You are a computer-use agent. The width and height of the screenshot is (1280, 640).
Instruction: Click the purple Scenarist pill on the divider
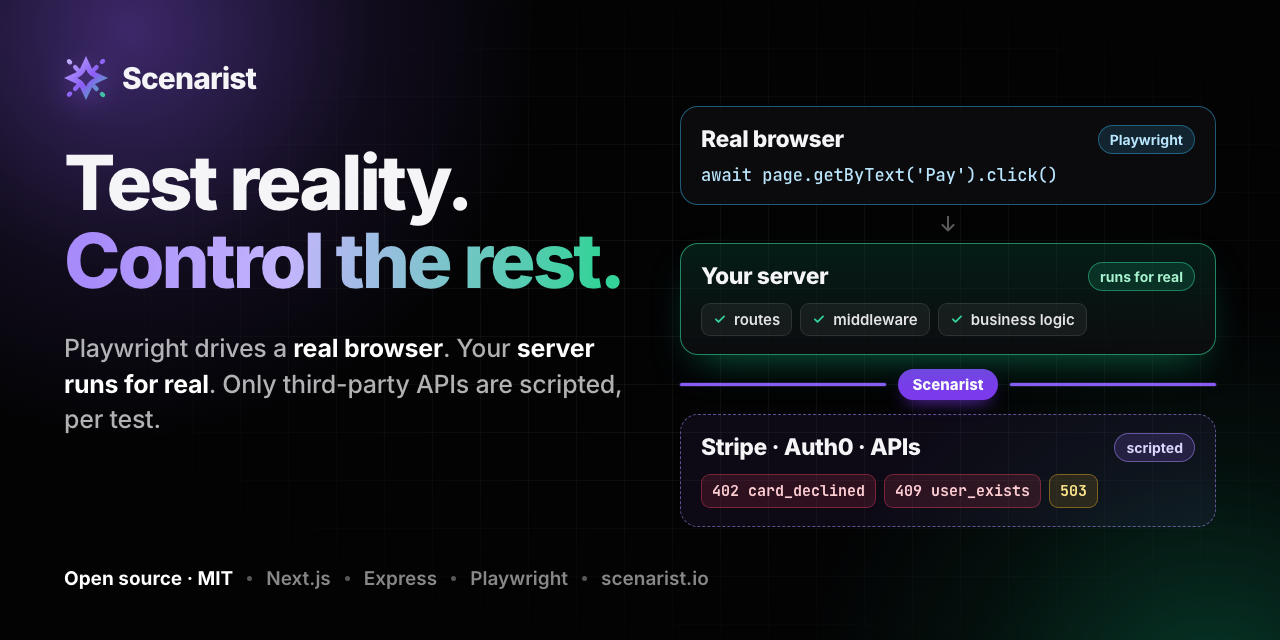tap(948, 385)
